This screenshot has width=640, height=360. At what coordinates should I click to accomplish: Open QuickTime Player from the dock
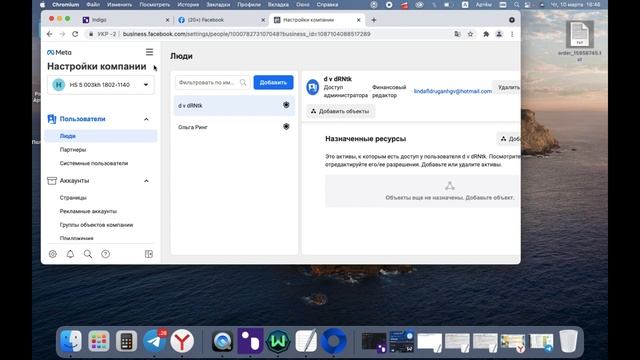click(x=222, y=341)
